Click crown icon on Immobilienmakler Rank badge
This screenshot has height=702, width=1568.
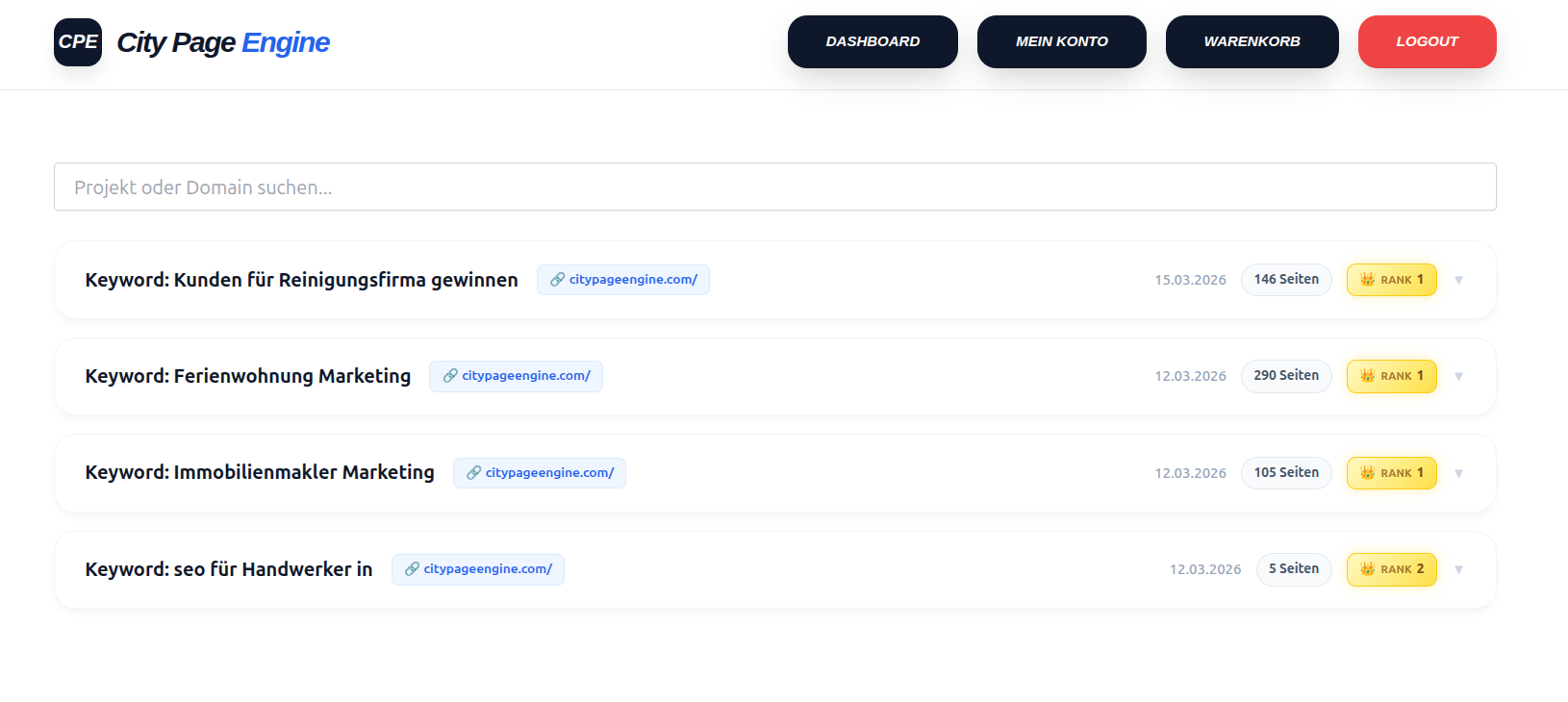tap(1367, 473)
